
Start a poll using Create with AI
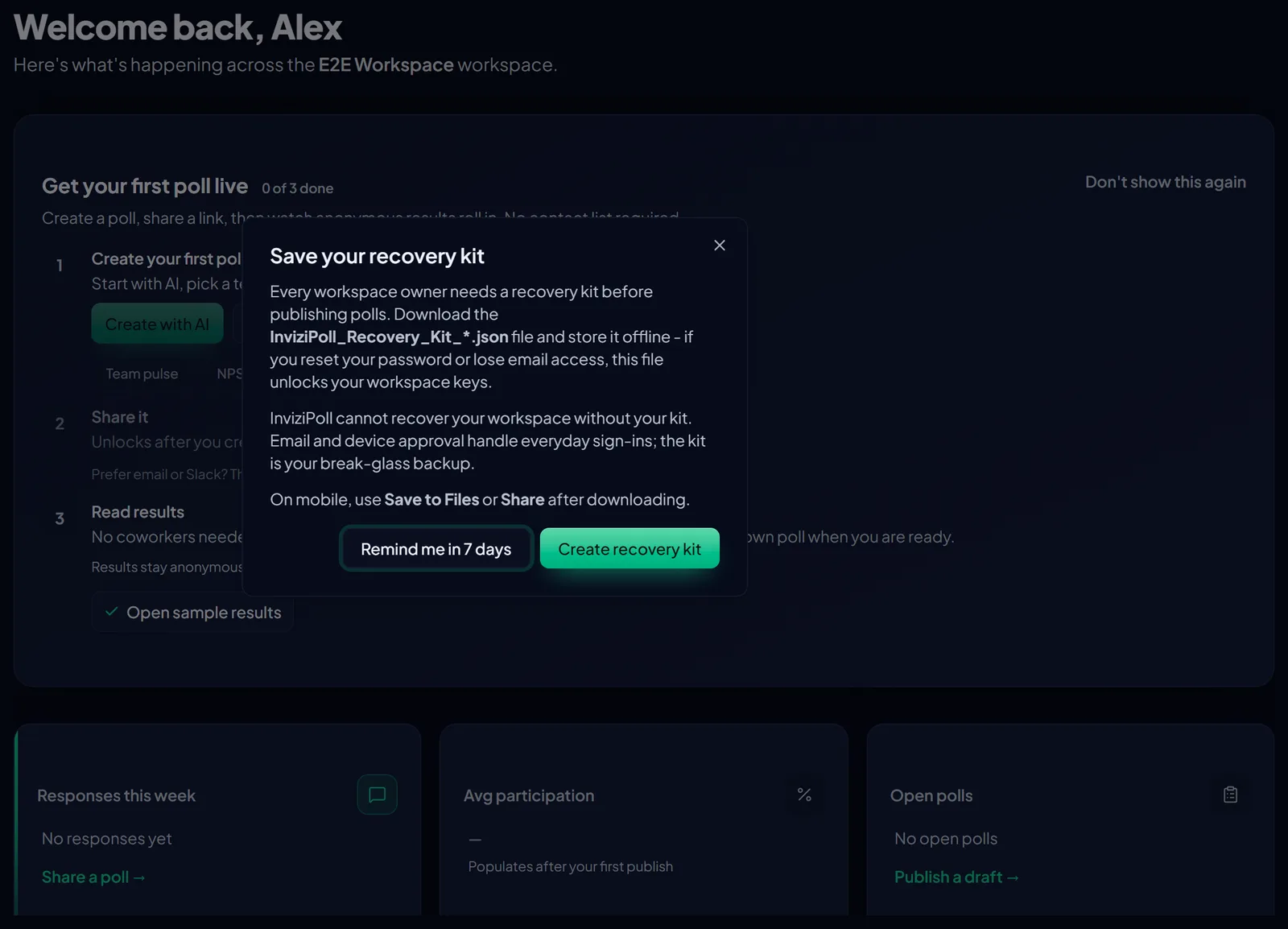click(x=157, y=324)
